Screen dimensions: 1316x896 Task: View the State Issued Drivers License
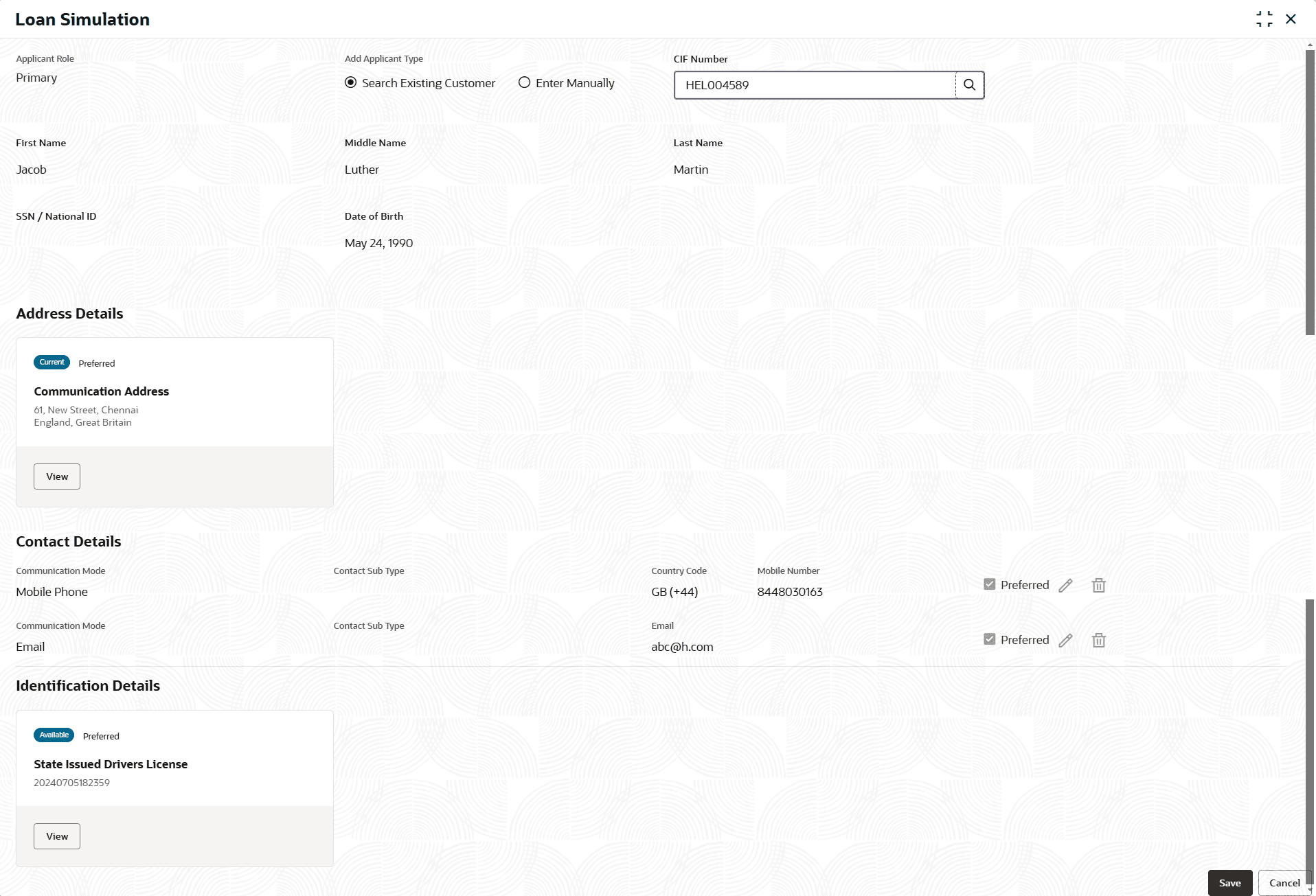(x=57, y=836)
